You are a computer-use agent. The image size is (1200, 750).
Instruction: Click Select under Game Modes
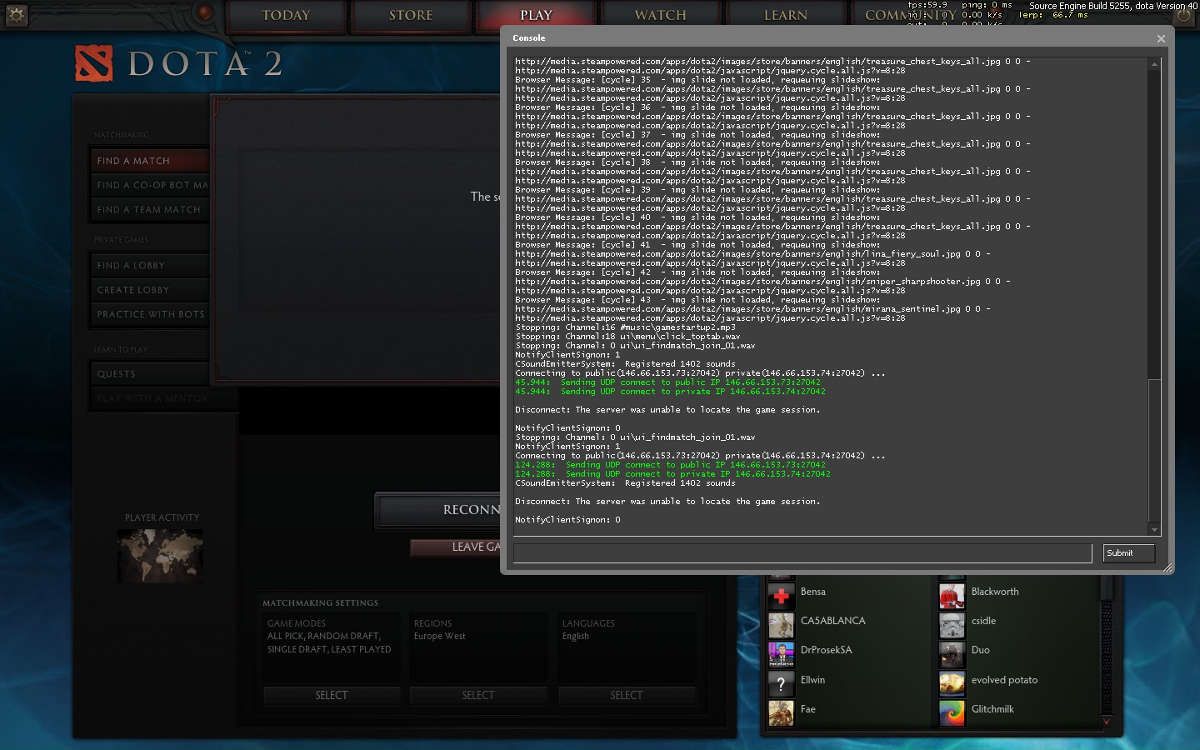click(332, 695)
